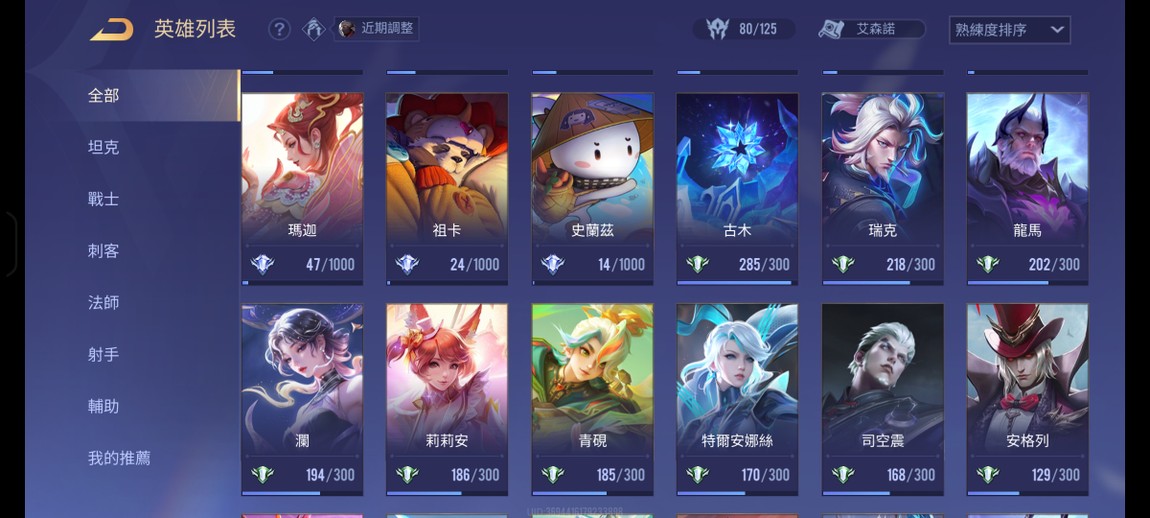This screenshot has width=1150, height=518.
Task: Open the question mark help icon
Action: click(x=279, y=29)
